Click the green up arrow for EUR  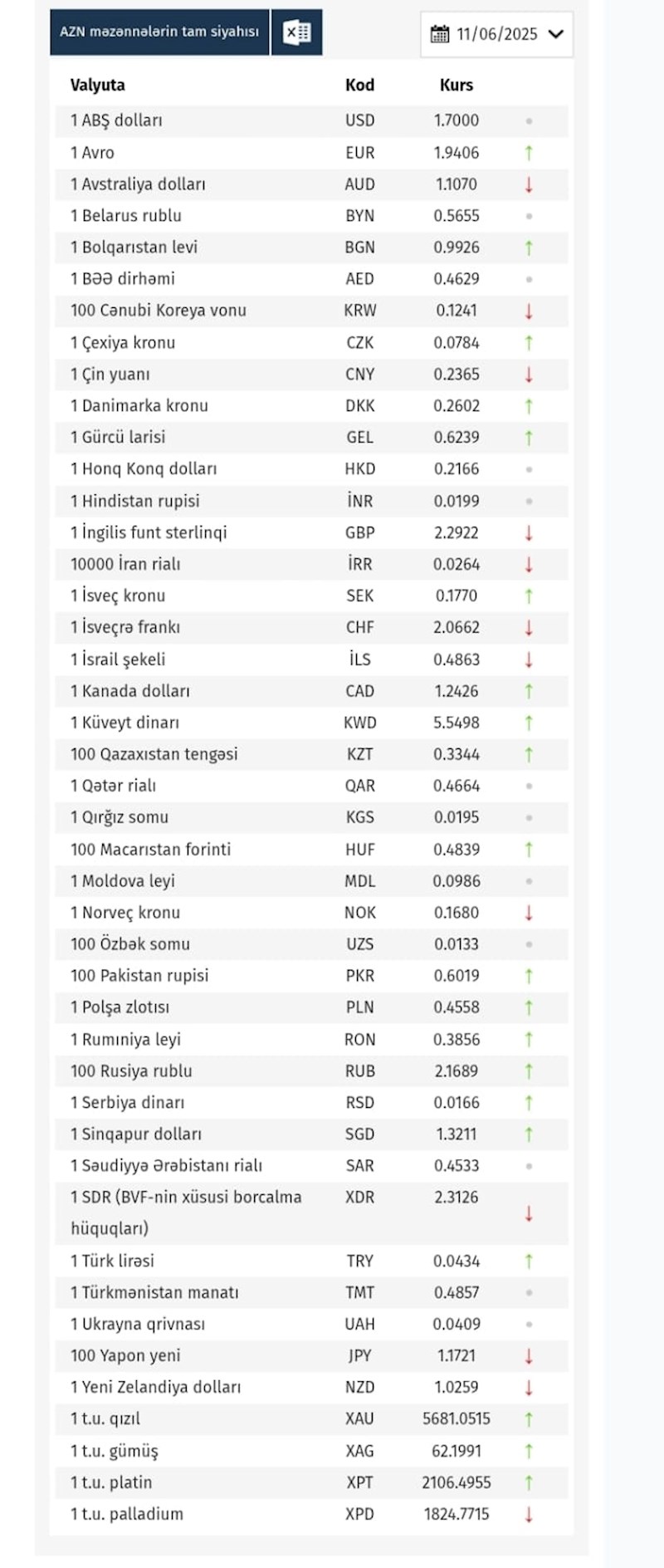(529, 153)
